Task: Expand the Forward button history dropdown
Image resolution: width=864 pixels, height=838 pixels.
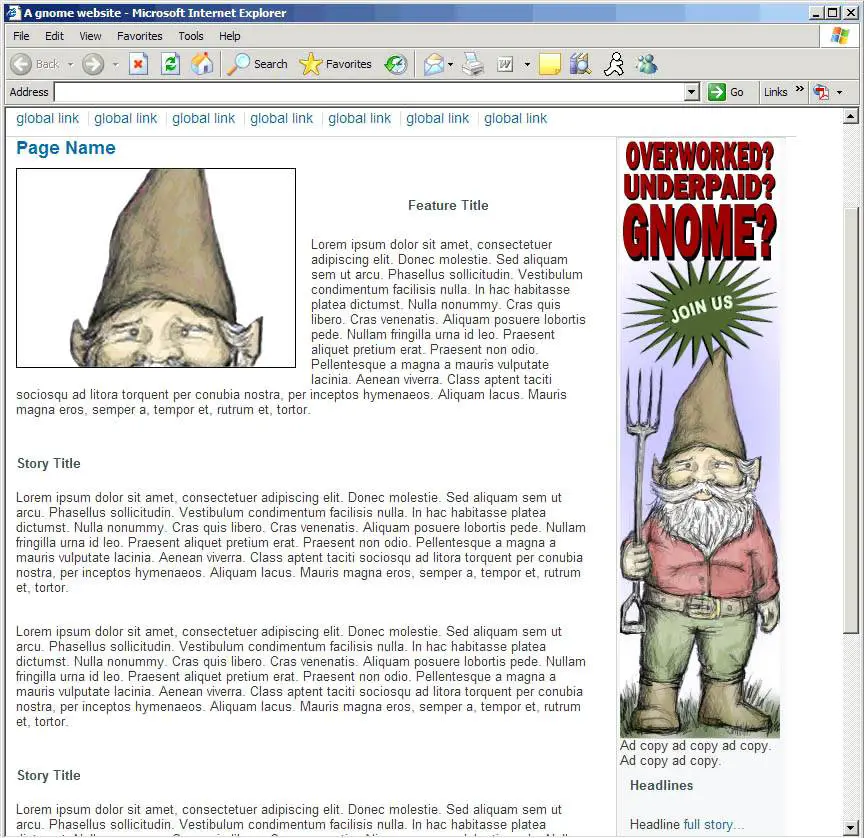Action: click(x=115, y=64)
